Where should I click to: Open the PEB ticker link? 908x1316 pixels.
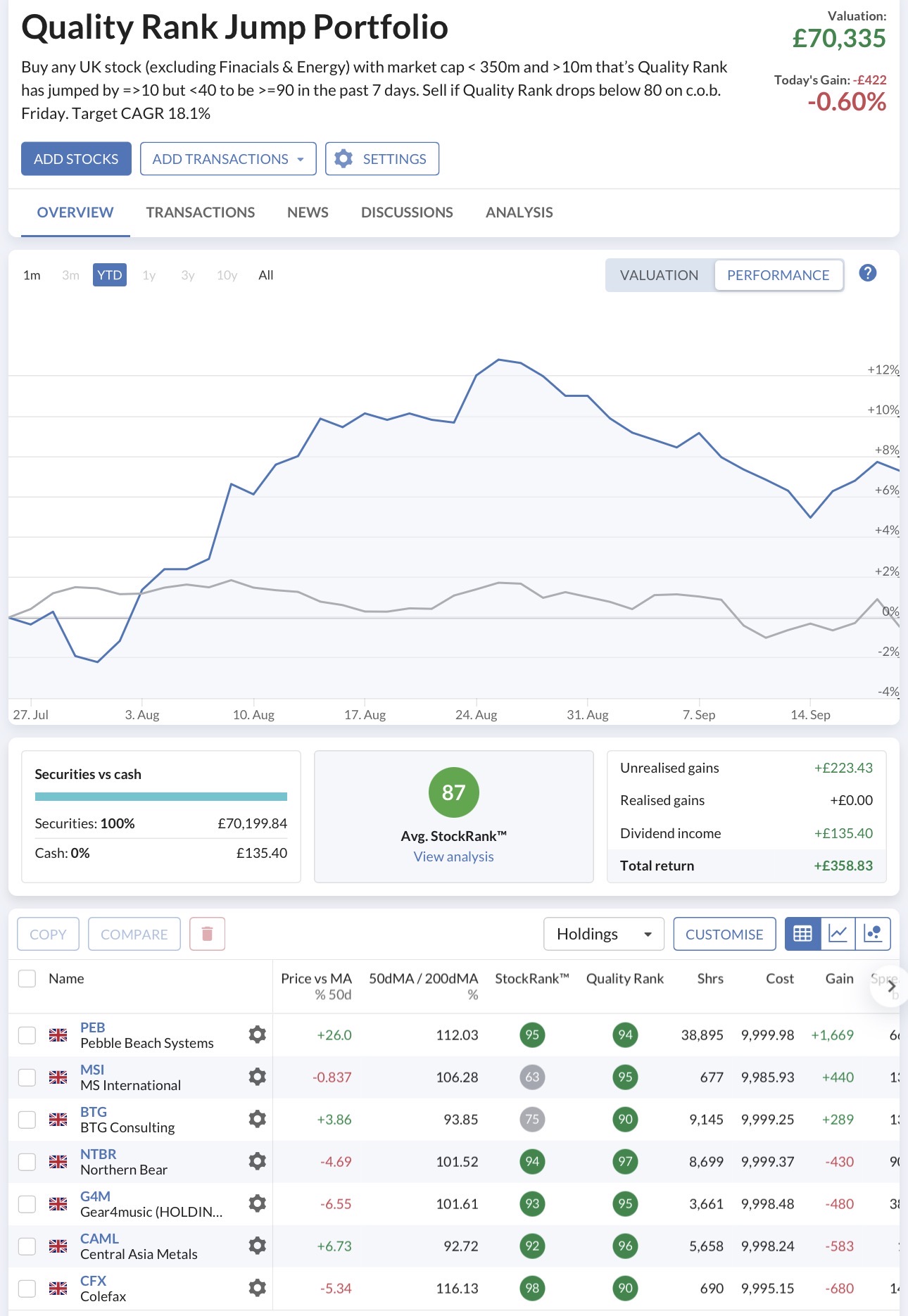click(92, 1027)
